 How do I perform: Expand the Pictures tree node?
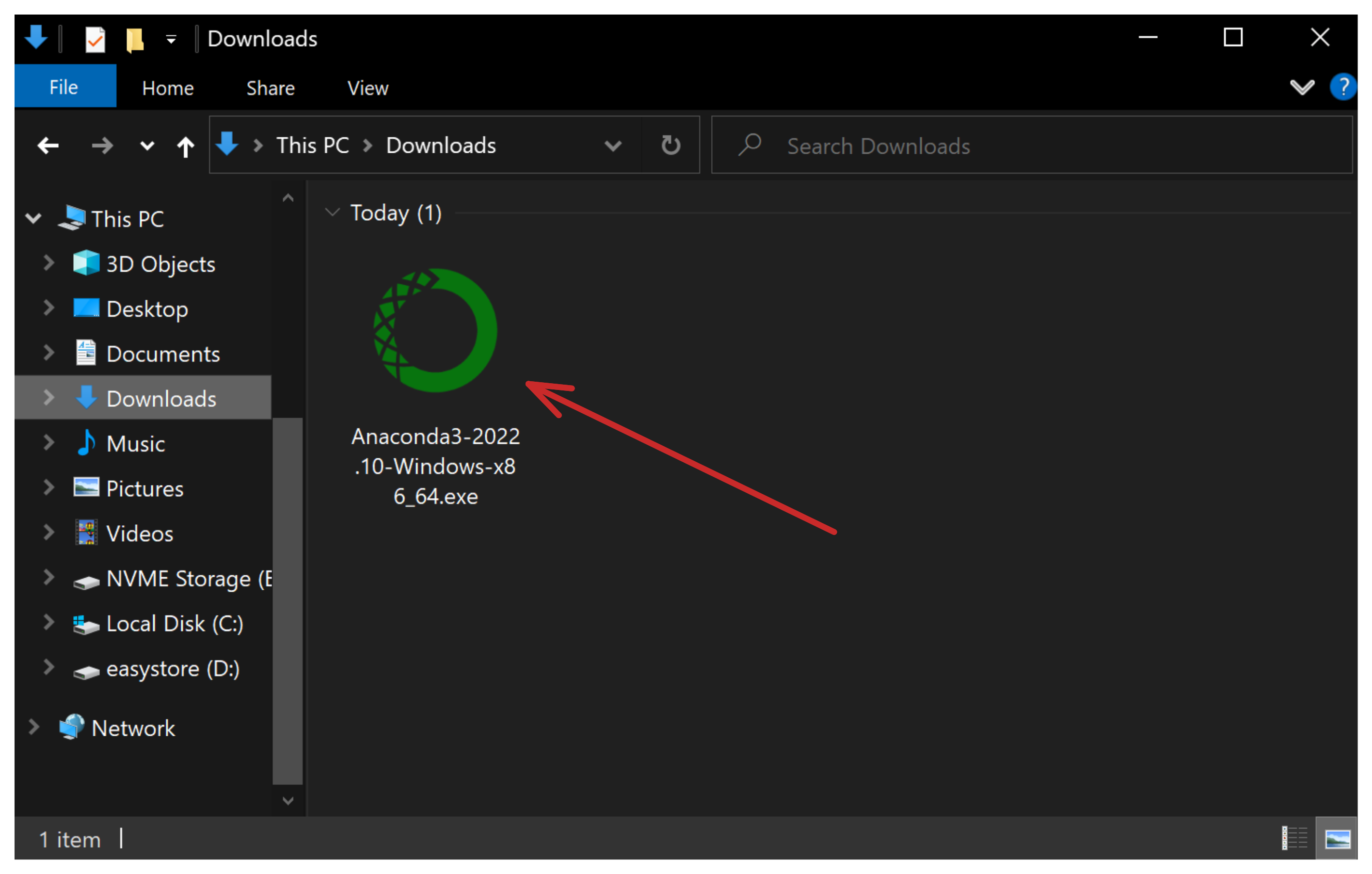49,487
